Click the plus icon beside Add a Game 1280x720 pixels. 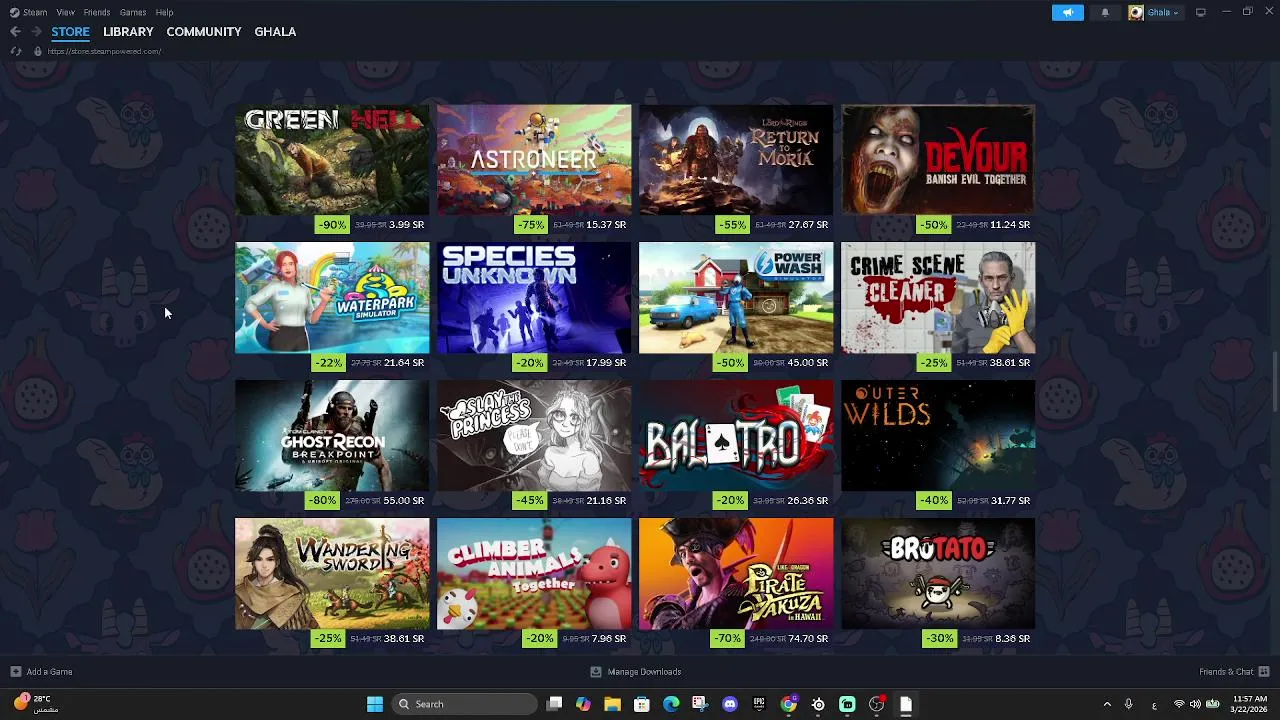(15, 672)
